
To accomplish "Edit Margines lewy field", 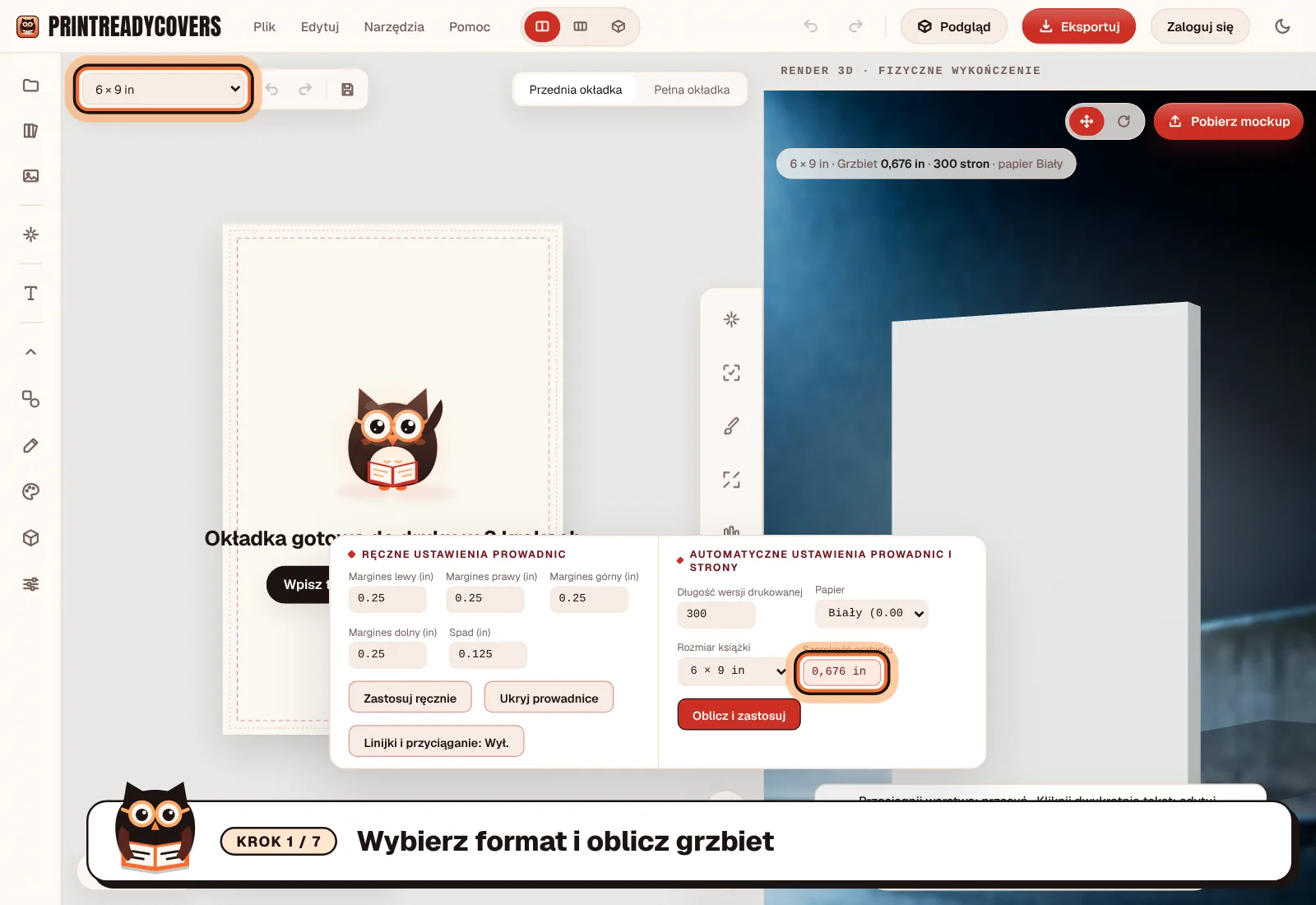I will click(x=387, y=599).
